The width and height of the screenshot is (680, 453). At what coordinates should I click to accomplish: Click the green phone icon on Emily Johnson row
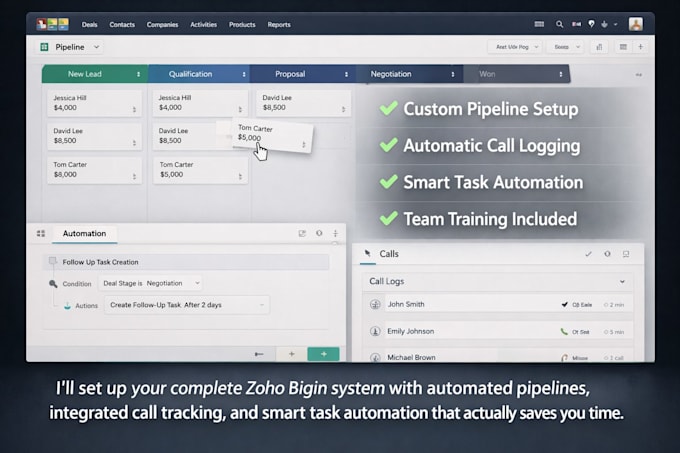(x=564, y=332)
